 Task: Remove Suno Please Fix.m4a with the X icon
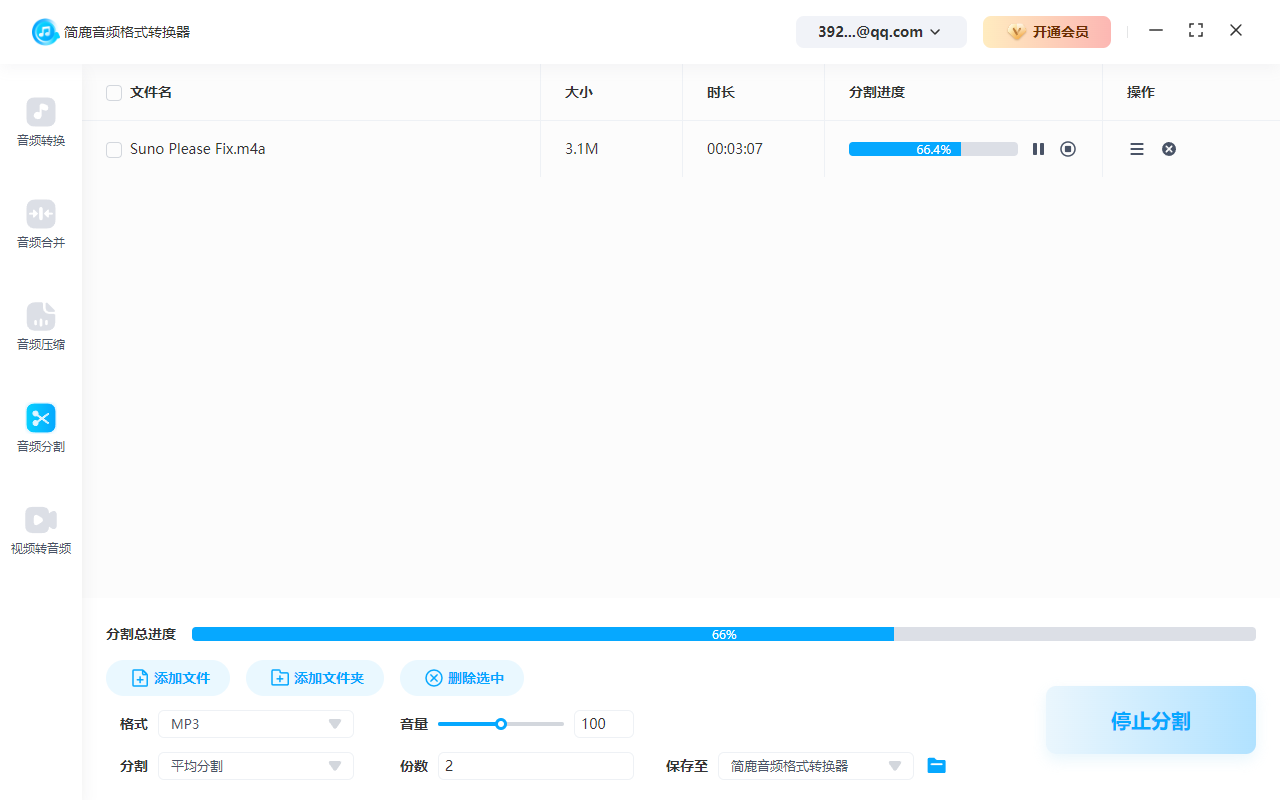1168,148
